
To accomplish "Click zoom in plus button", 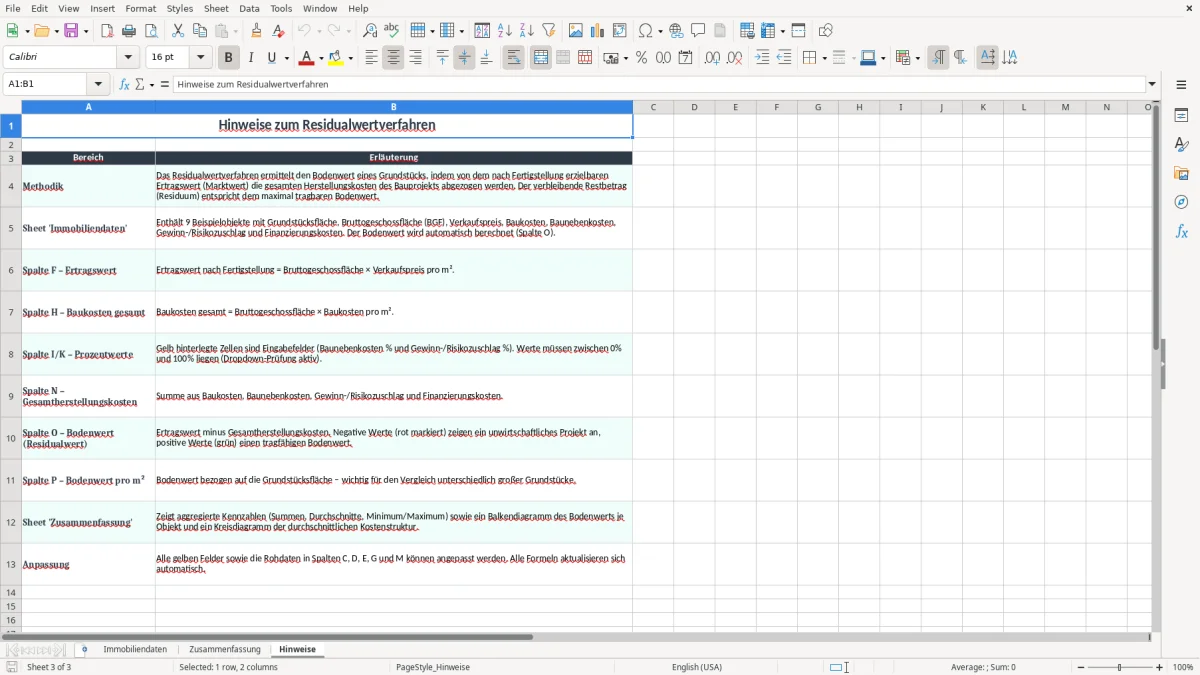I will pos(1160,667).
